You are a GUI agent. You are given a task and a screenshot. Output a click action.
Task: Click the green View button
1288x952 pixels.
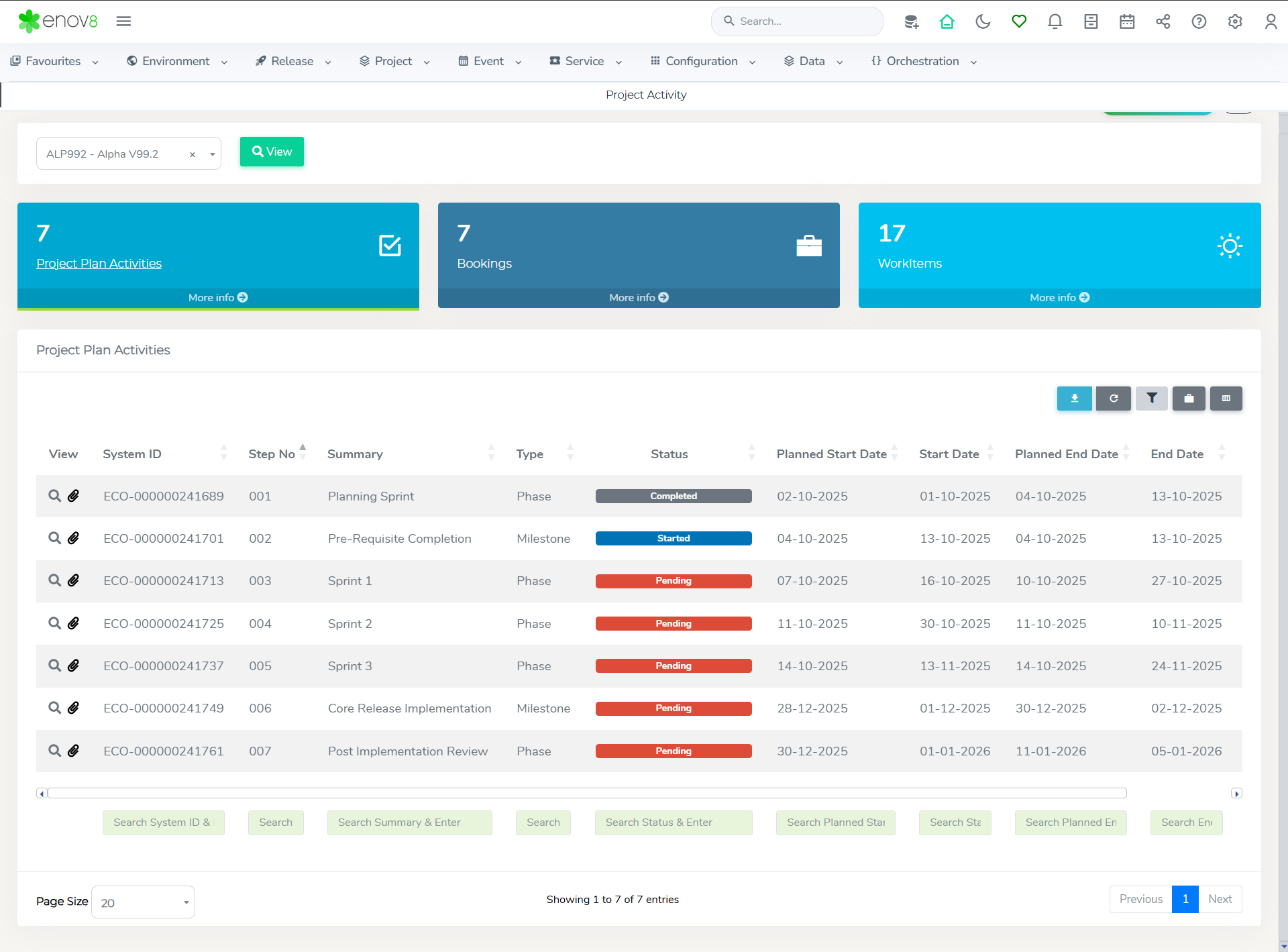click(x=272, y=152)
